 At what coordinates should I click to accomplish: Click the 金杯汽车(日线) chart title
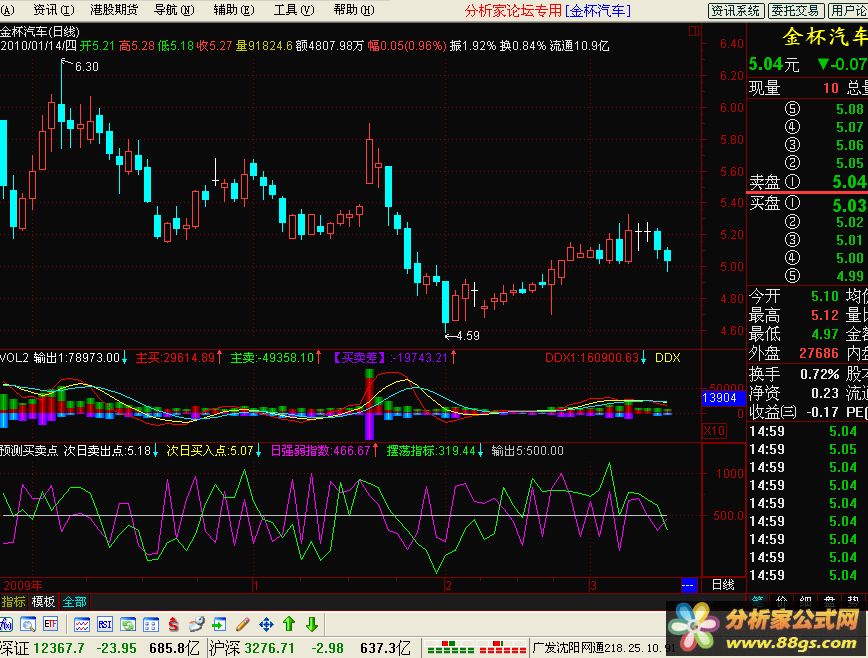40,32
